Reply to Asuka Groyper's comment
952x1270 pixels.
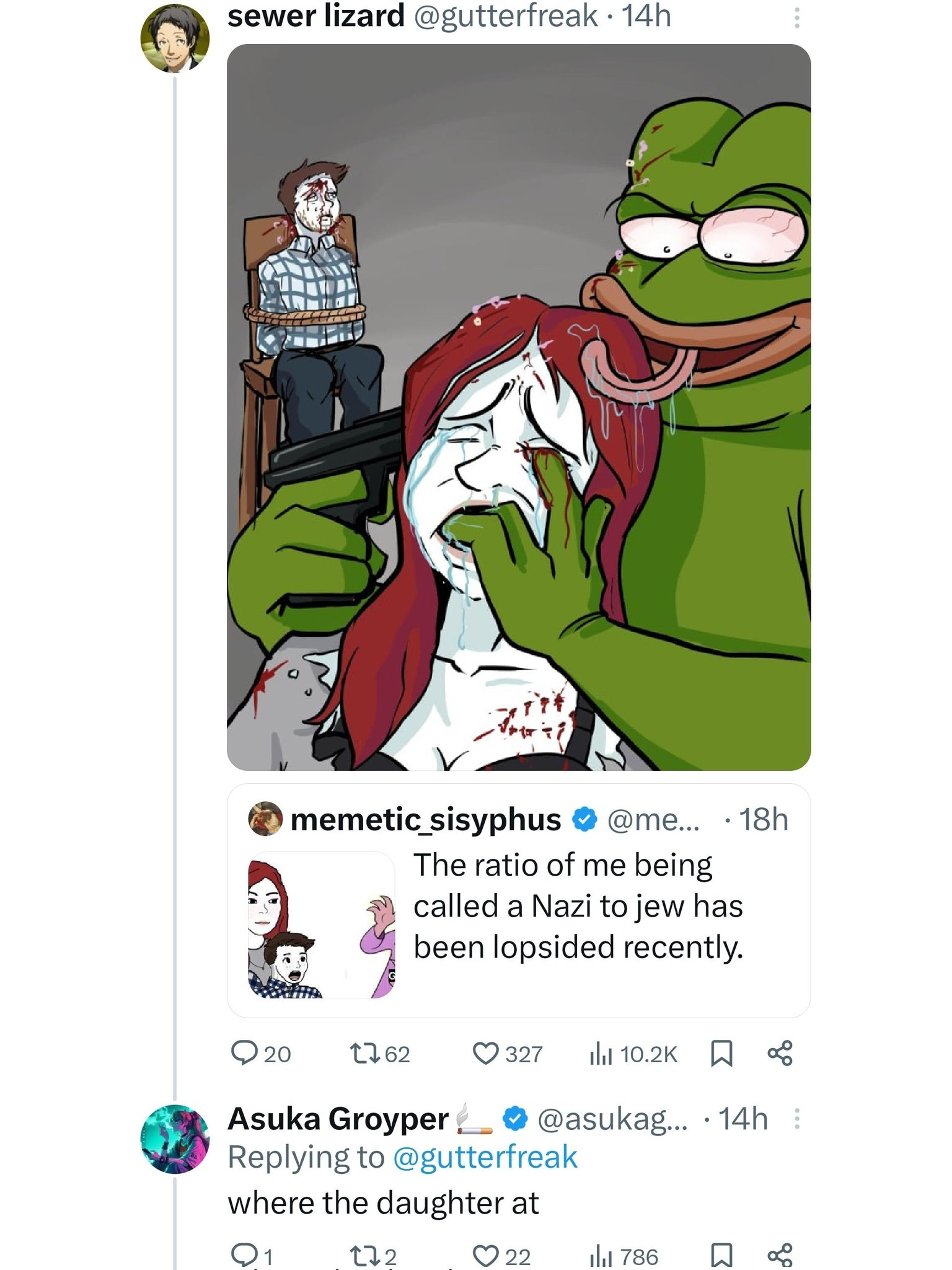pos(244,1255)
